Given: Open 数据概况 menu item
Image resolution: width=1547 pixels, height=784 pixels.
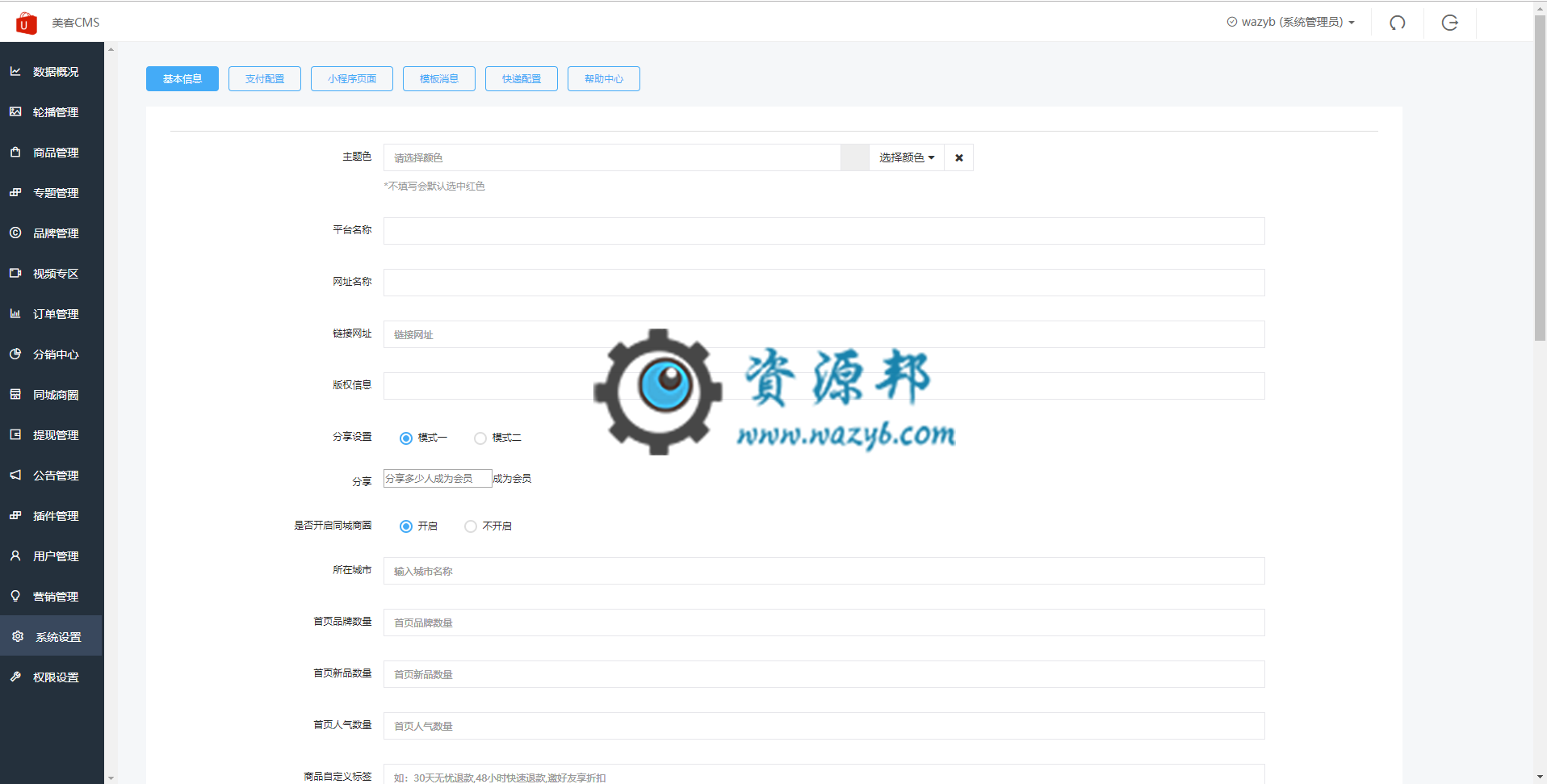Looking at the screenshot, I should click(x=52, y=71).
